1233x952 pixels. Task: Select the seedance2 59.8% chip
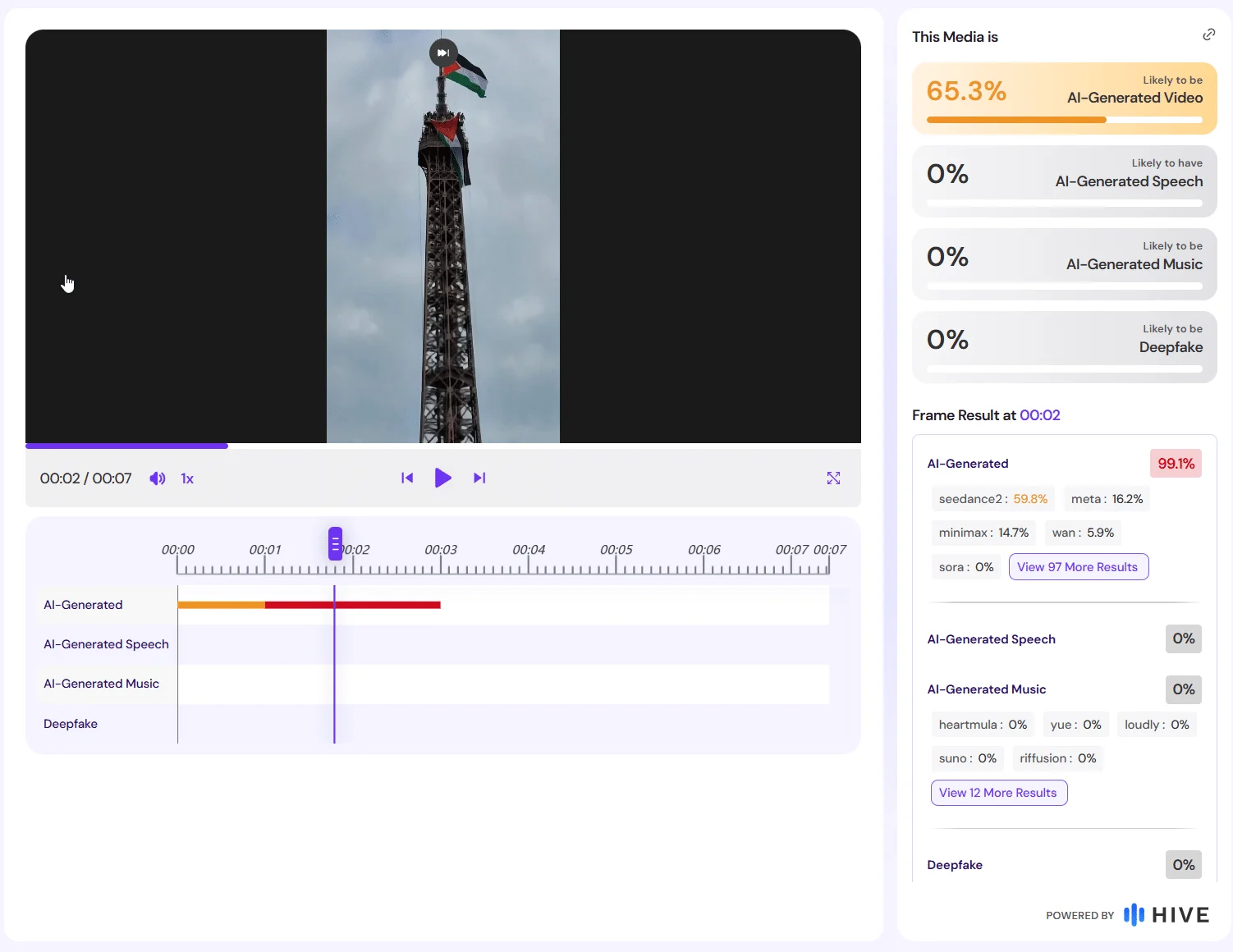click(x=992, y=499)
